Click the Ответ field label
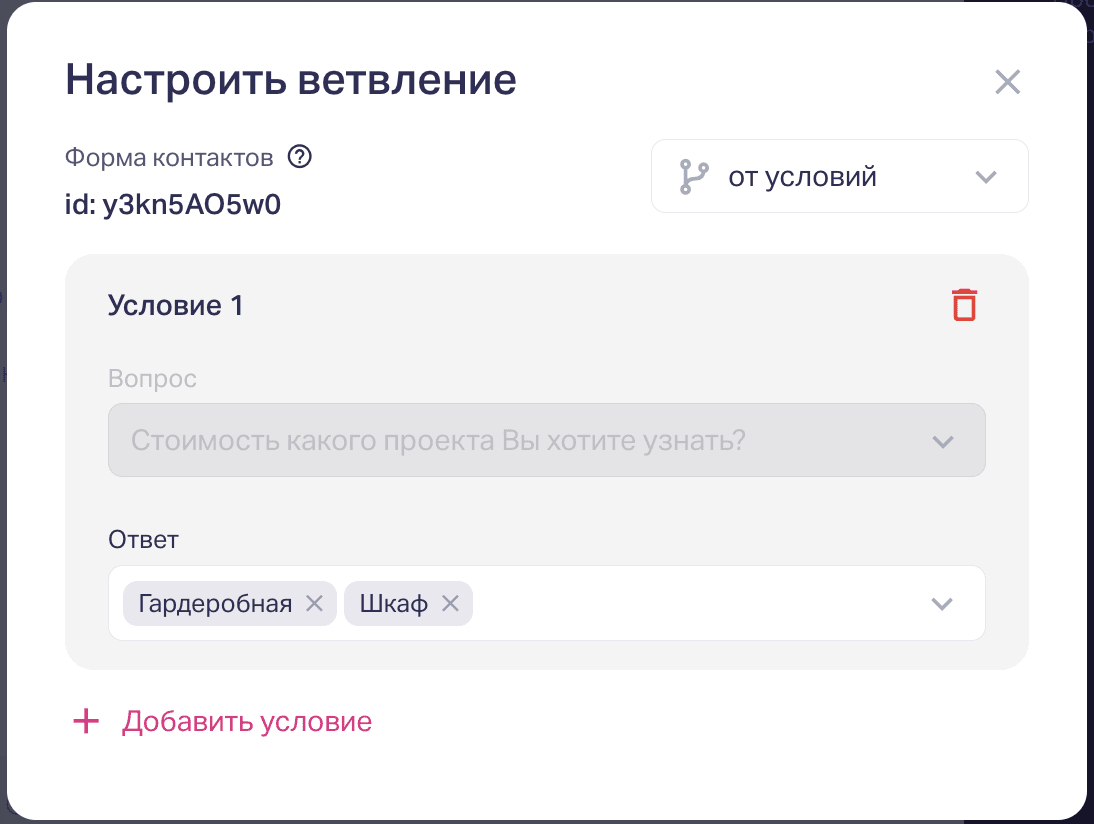The width and height of the screenshot is (1094, 824). [x=143, y=540]
